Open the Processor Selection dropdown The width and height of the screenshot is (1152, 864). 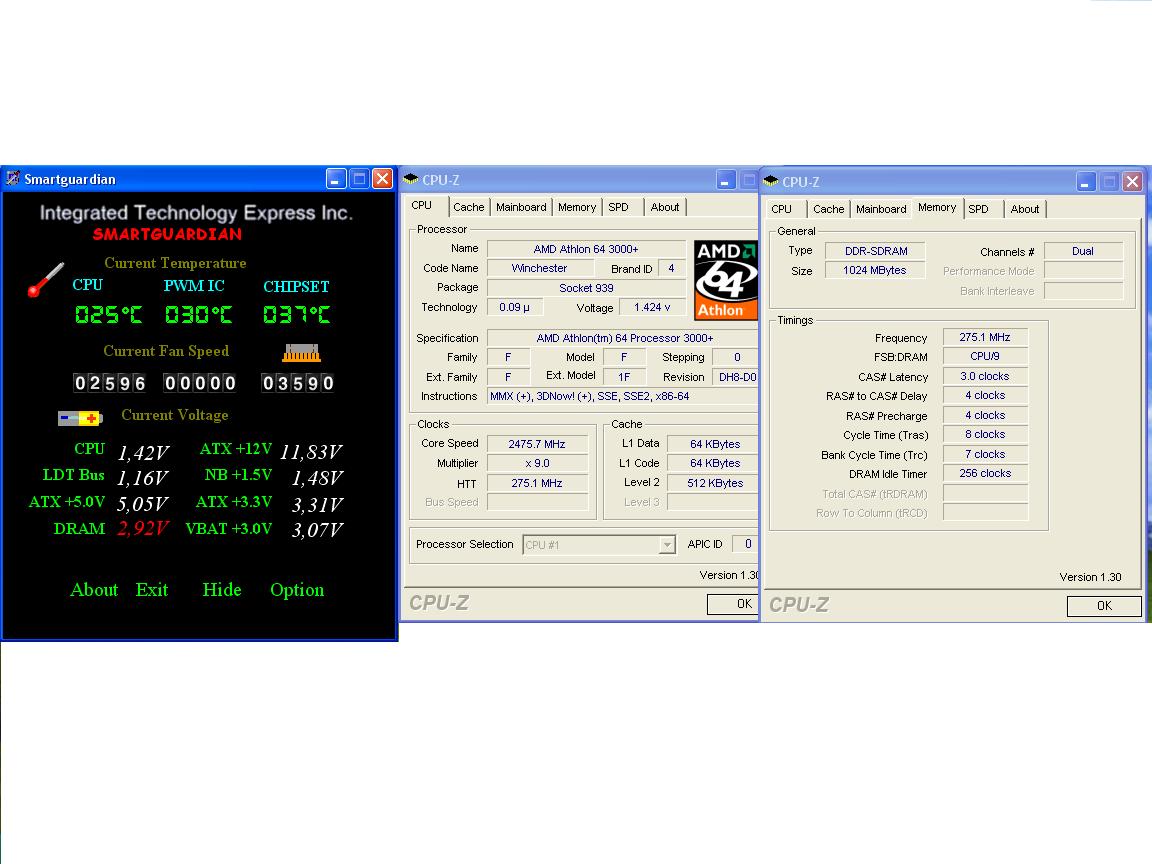tap(667, 544)
